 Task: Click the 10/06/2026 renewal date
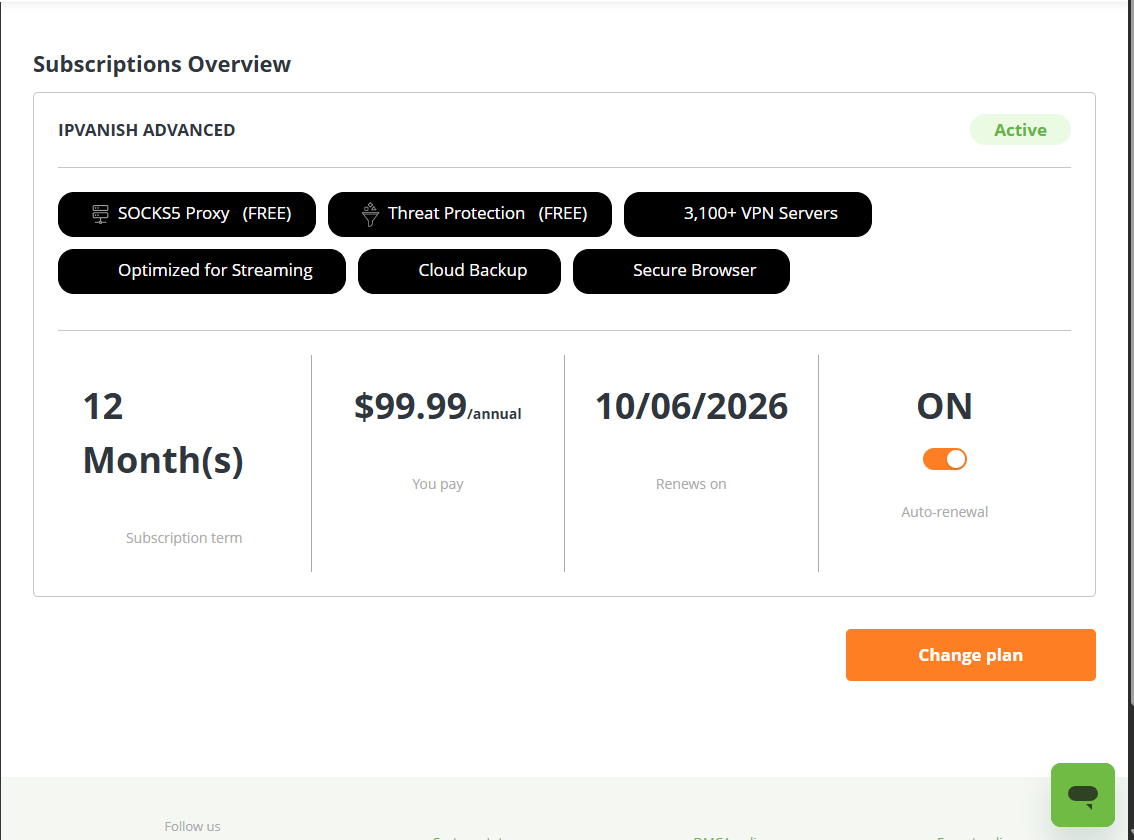691,407
